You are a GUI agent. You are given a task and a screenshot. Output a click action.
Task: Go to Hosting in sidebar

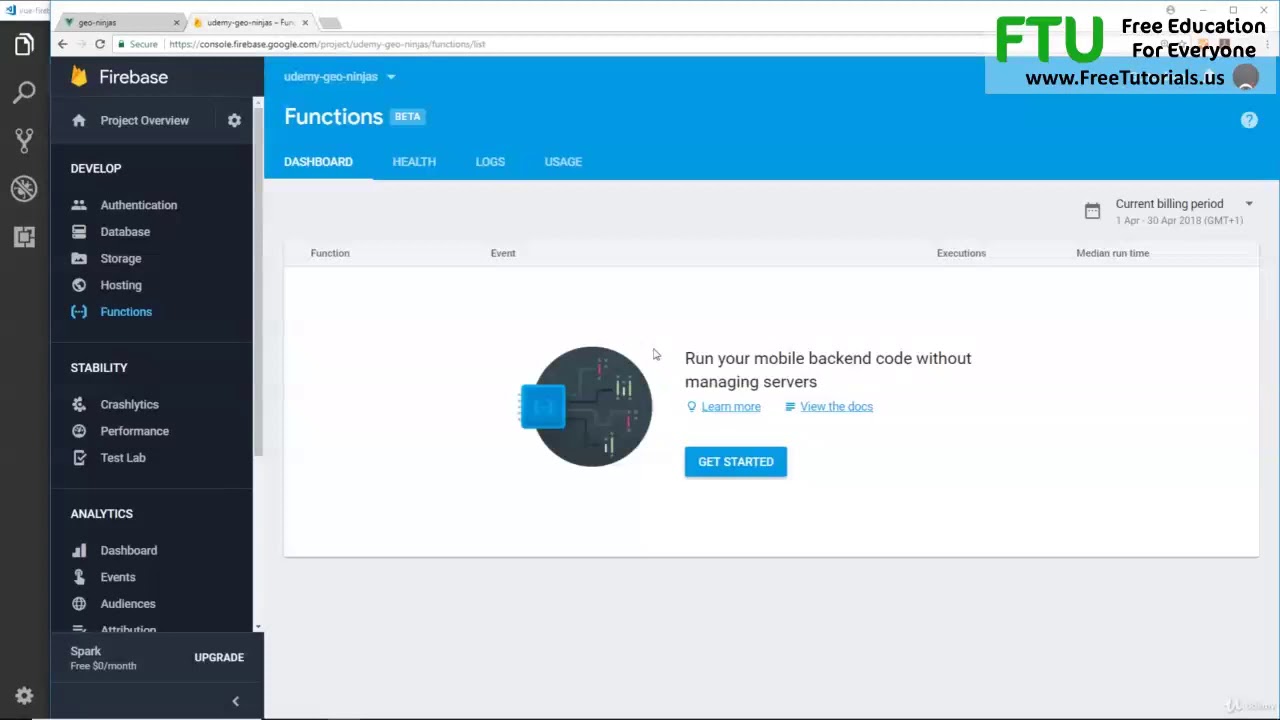[121, 285]
